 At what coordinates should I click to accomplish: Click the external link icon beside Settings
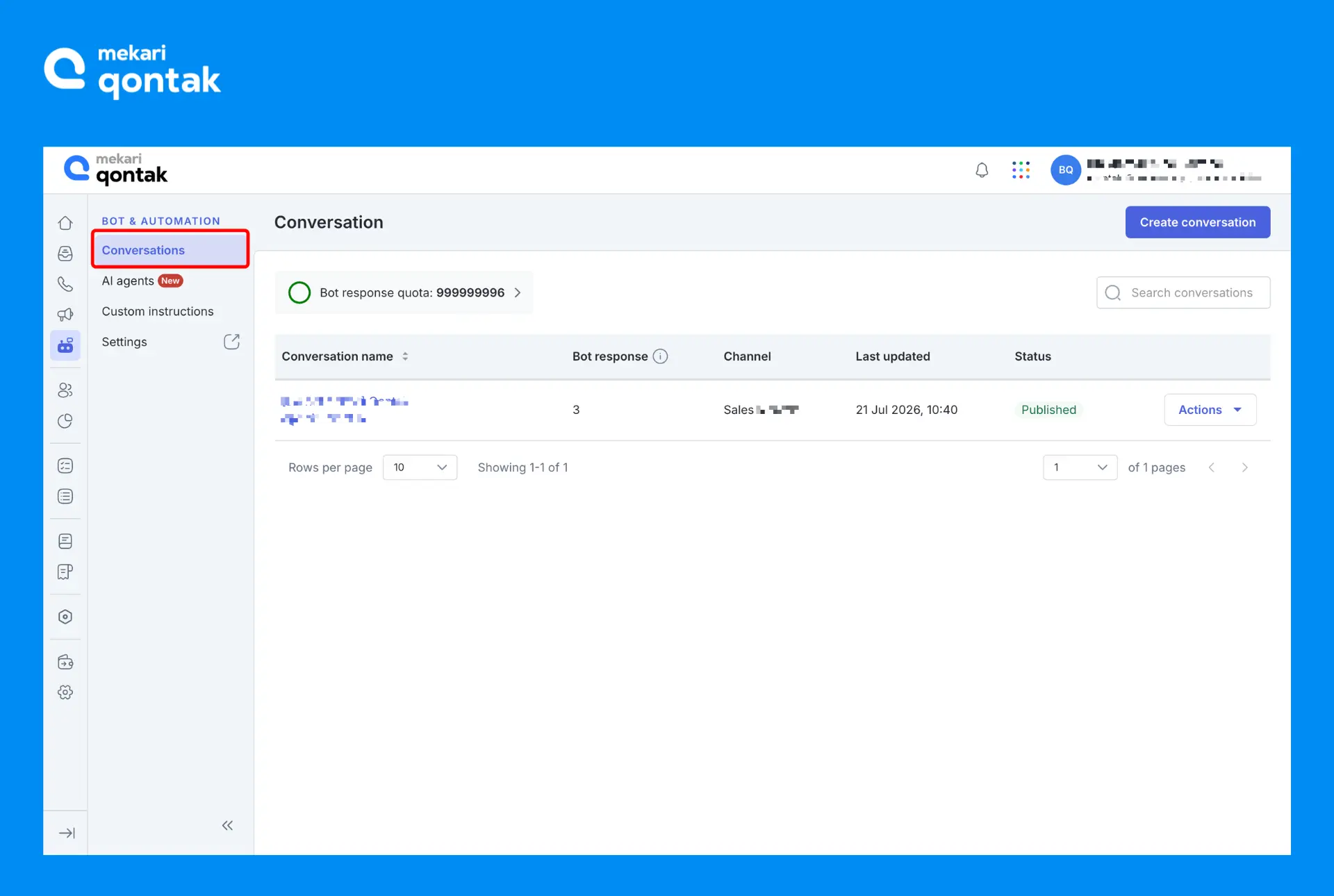point(231,342)
